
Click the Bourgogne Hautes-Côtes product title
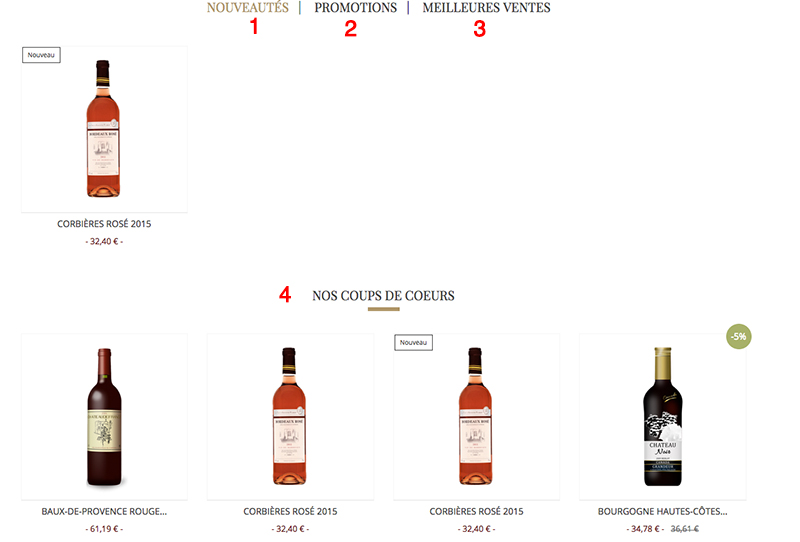[663, 511]
